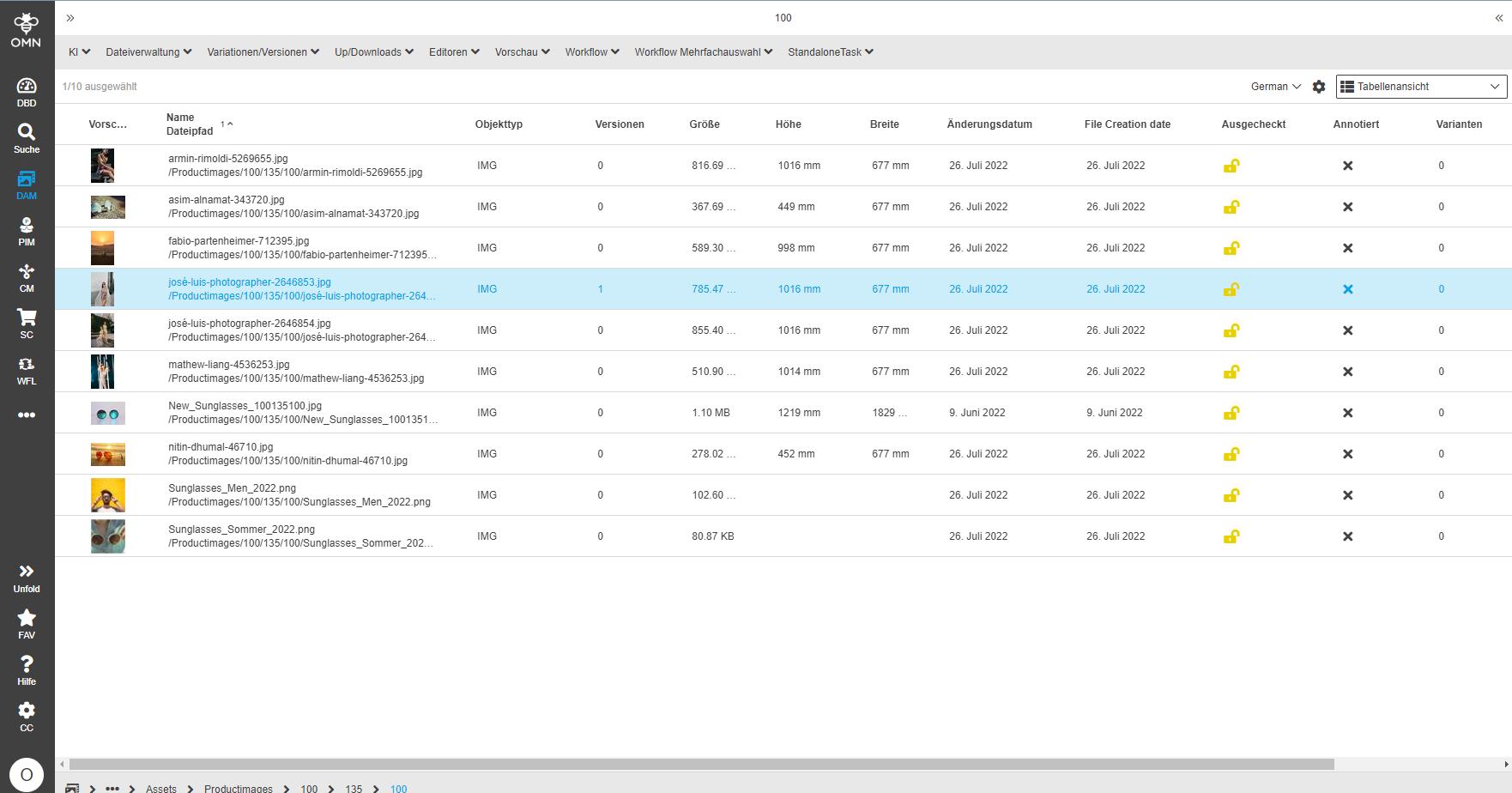Open the Tabellenansicht view dropdown
1512x793 pixels.
[1421, 87]
